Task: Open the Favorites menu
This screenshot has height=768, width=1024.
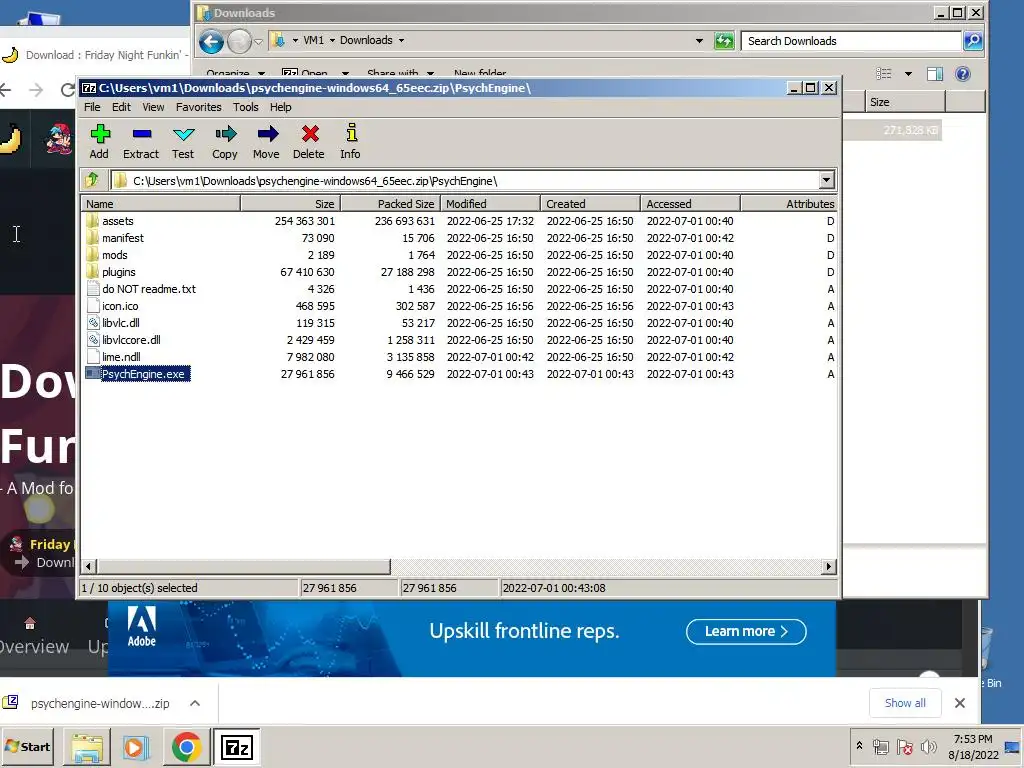Action: 199,107
